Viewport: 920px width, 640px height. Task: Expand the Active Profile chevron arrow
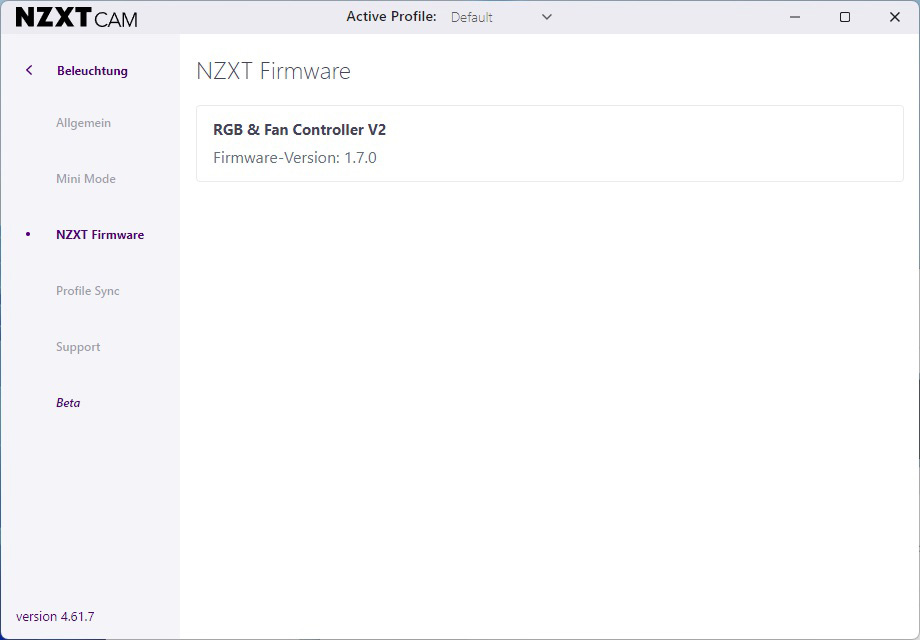click(546, 17)
